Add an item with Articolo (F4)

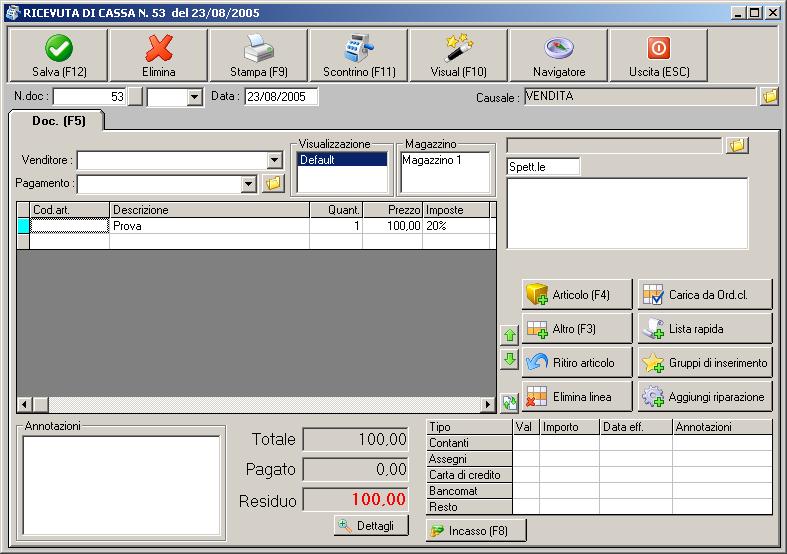coord(577,295)
